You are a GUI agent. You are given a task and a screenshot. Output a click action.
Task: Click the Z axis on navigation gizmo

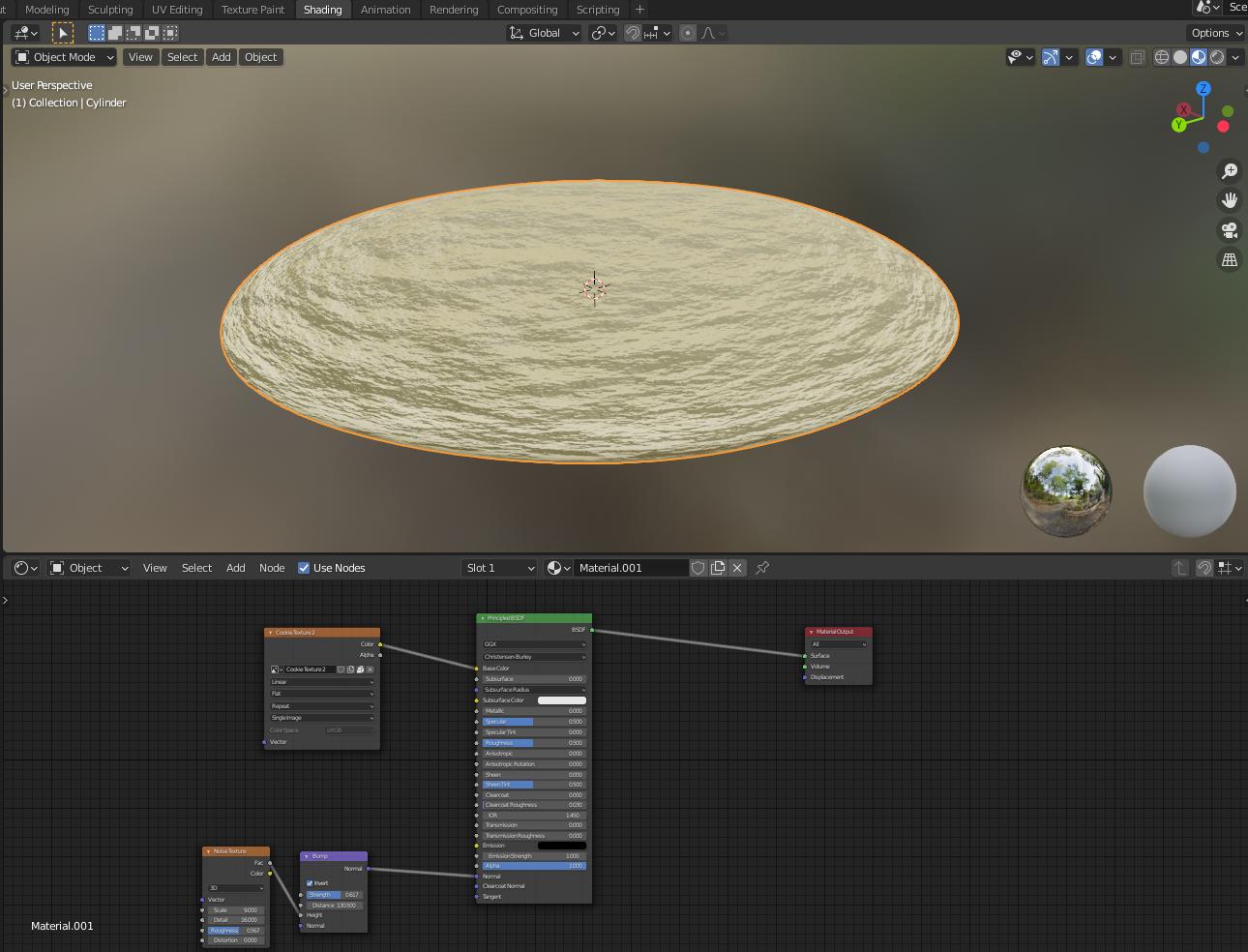pos(1203,89)
